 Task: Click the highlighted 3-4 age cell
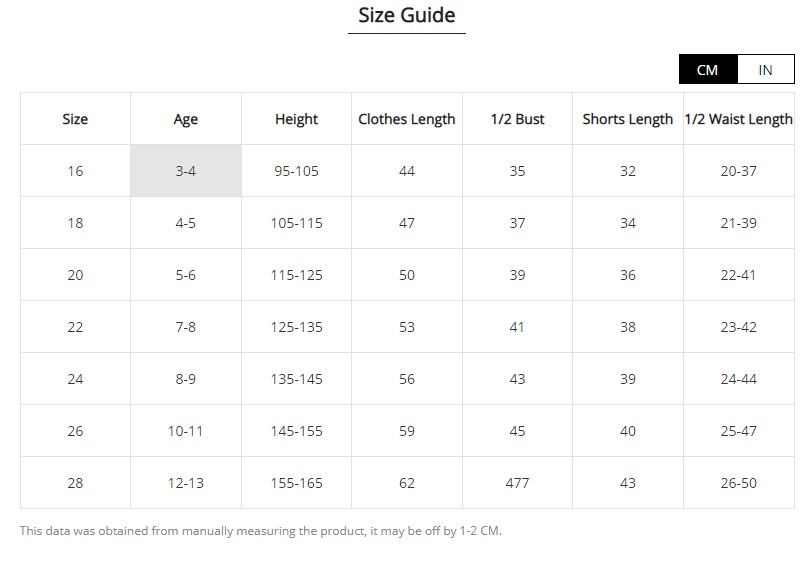[x=186, y=171]
